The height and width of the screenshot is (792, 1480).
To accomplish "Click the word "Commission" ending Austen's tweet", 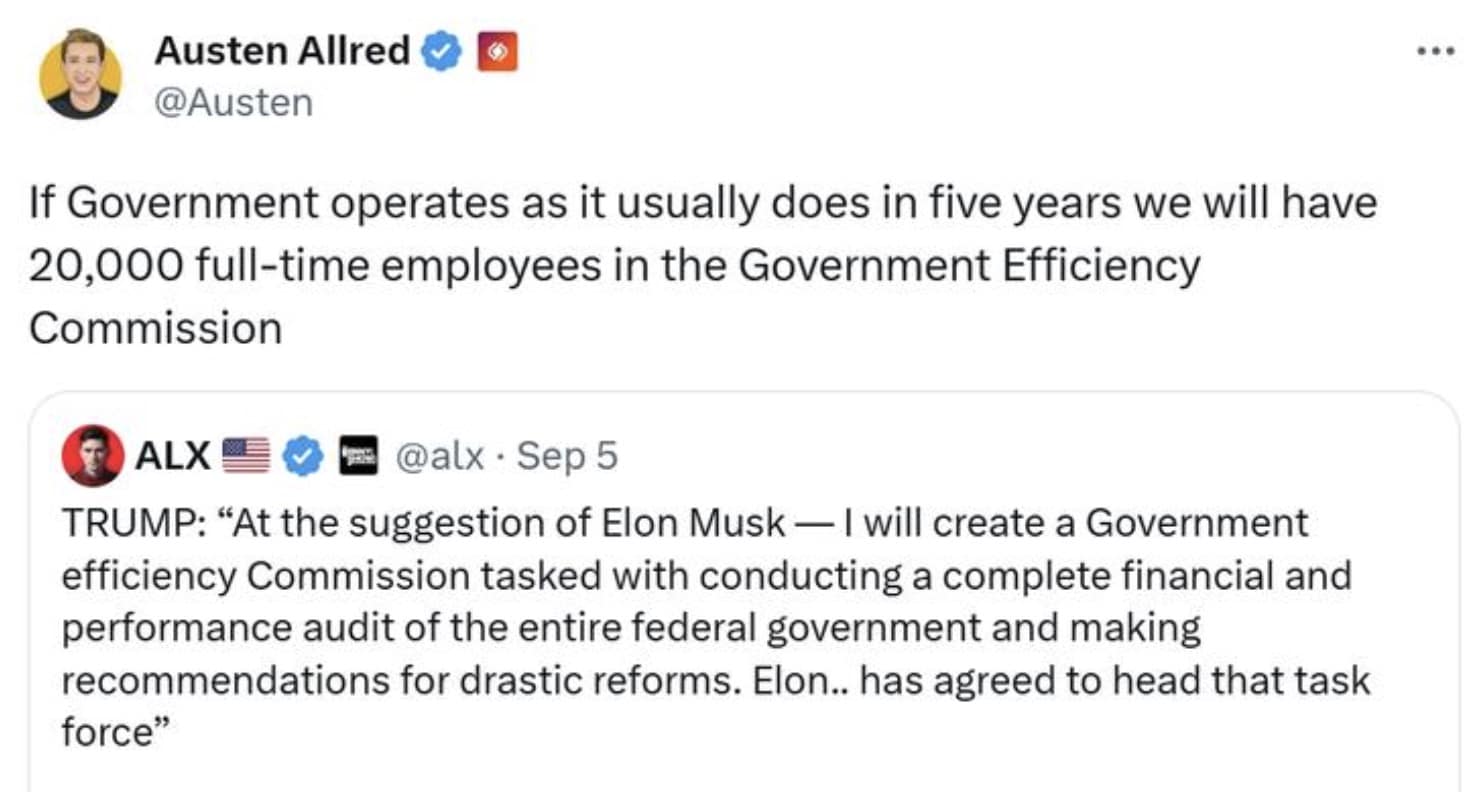I will [155, 328].
